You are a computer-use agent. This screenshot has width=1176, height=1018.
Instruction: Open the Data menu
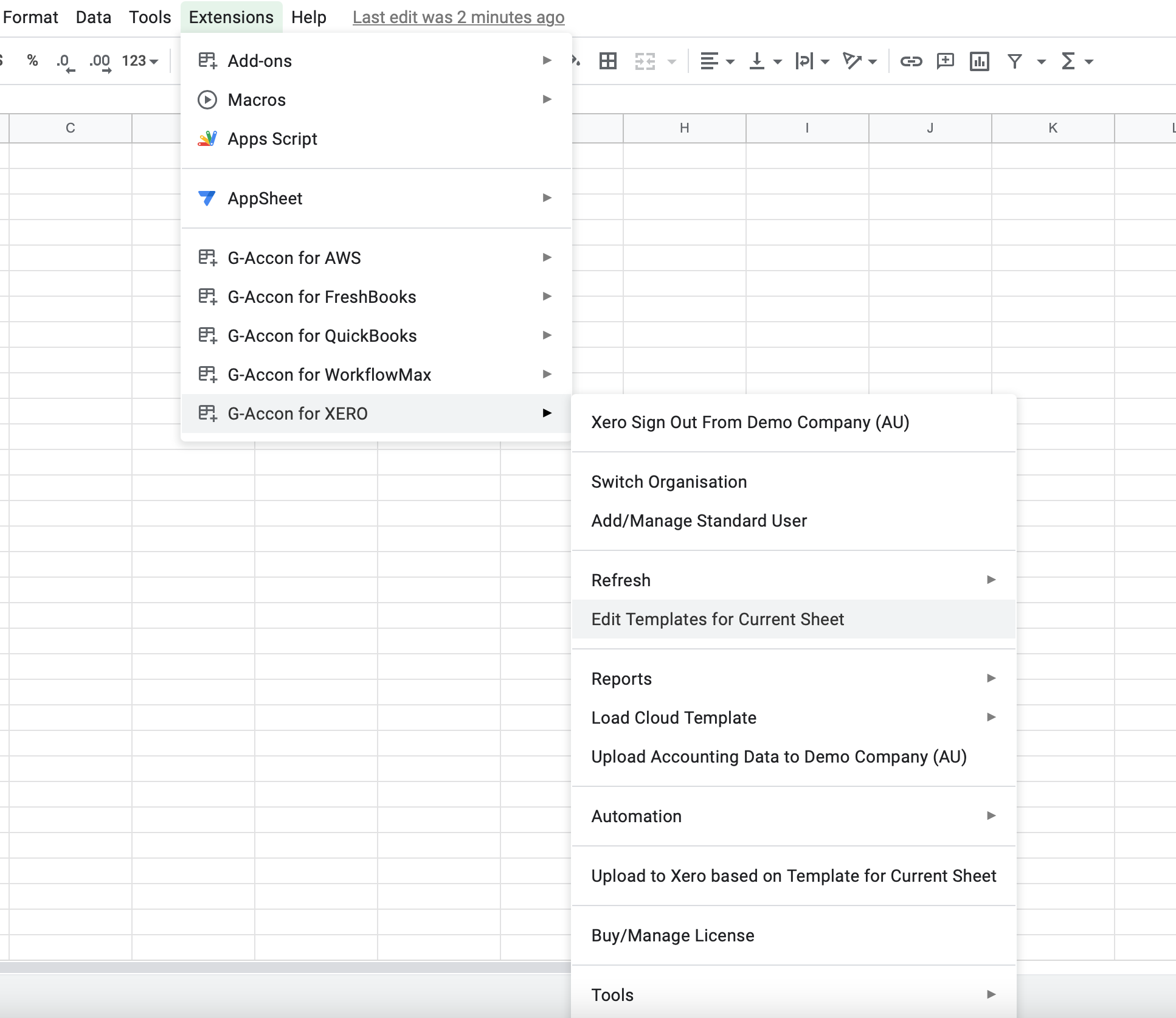[94, 17]
